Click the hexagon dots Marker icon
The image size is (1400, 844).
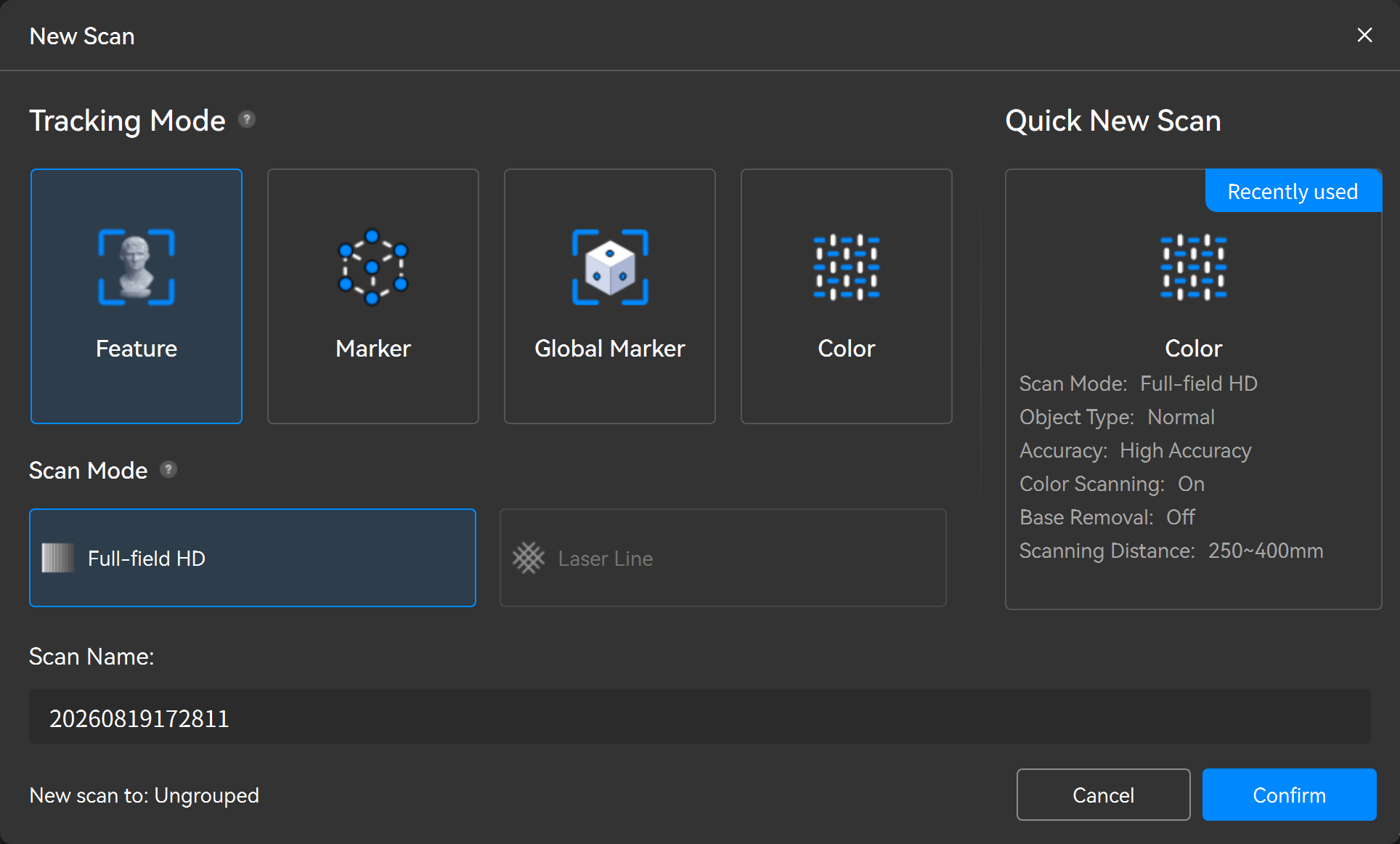[x=373, y=267]
